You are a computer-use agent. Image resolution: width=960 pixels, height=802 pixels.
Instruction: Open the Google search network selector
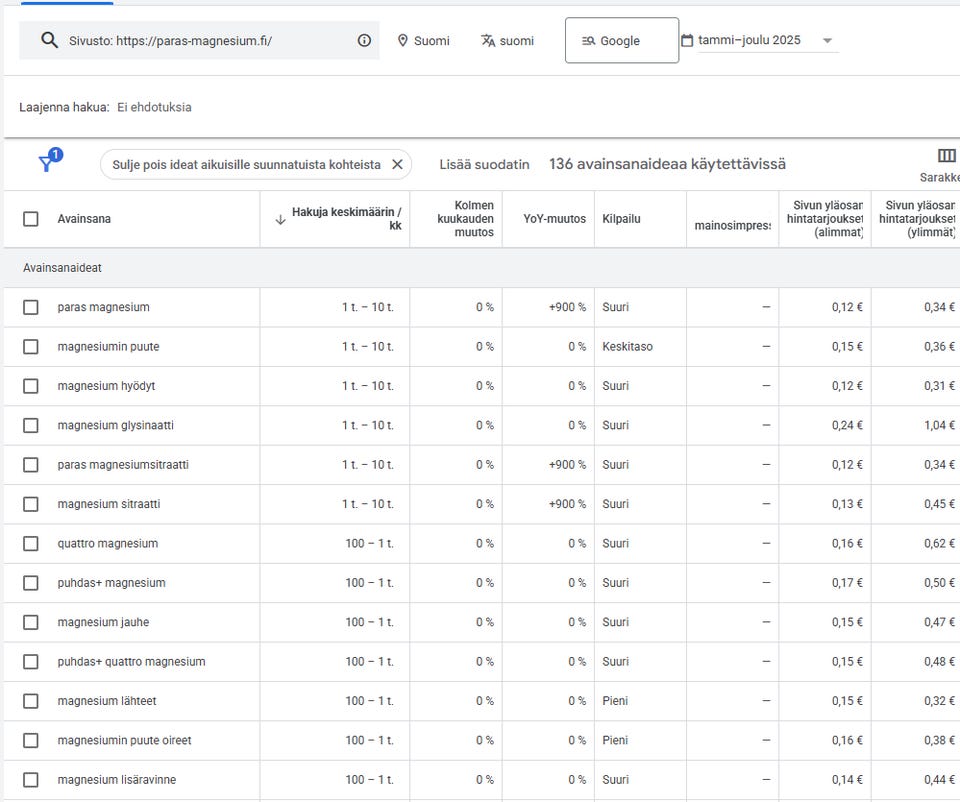(621, 41)
